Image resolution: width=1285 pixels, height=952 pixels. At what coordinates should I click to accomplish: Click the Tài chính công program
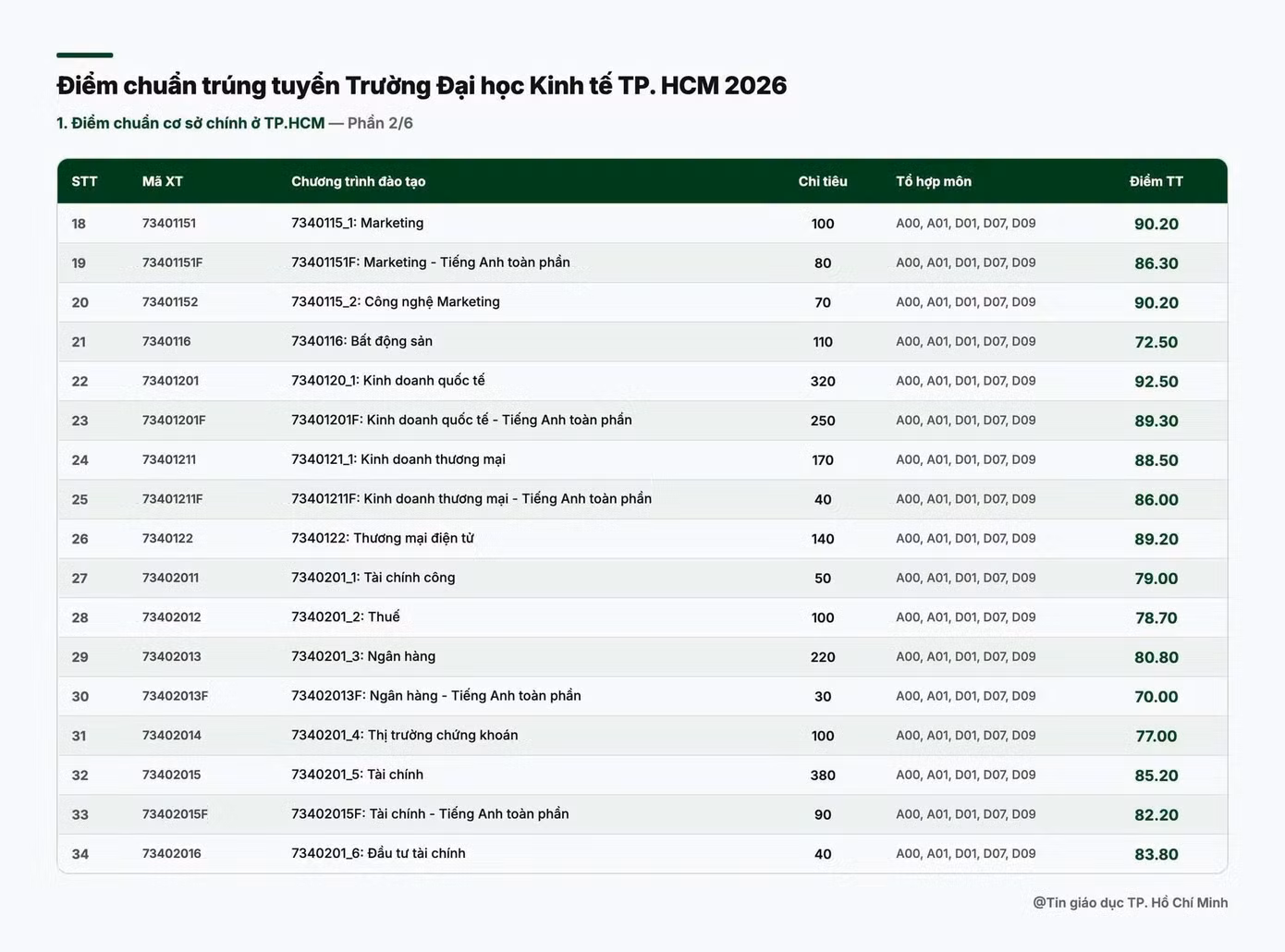[373, 578]
